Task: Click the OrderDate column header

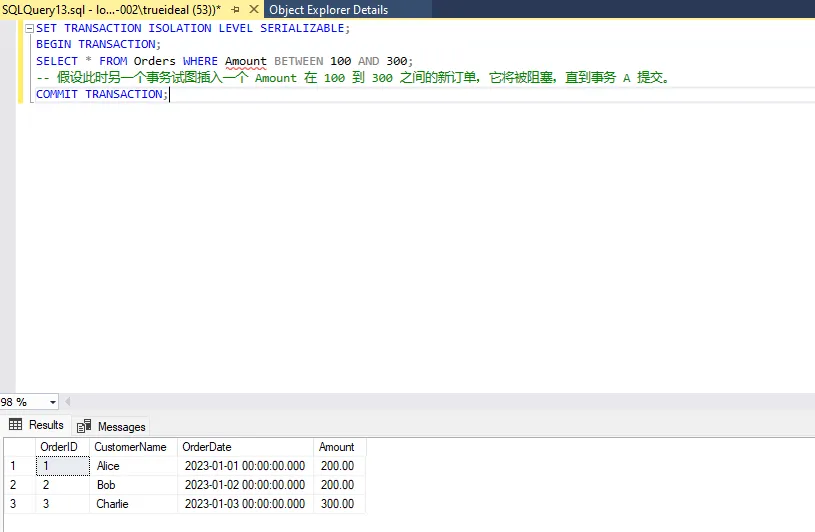Action: click(x=206, y=447)
